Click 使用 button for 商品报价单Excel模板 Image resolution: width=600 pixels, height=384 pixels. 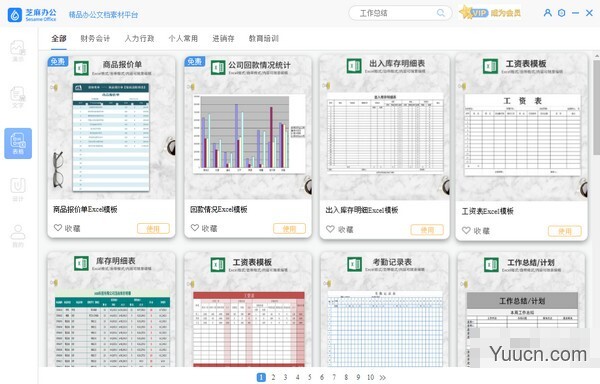pos(153,228)
